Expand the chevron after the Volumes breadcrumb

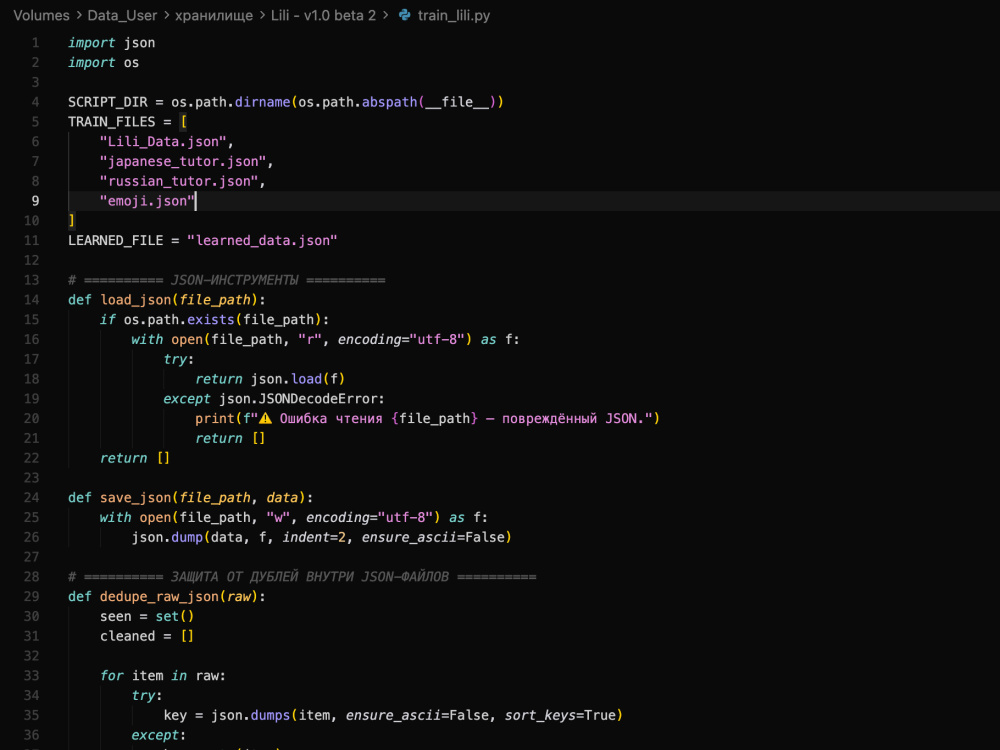[78, 15]
